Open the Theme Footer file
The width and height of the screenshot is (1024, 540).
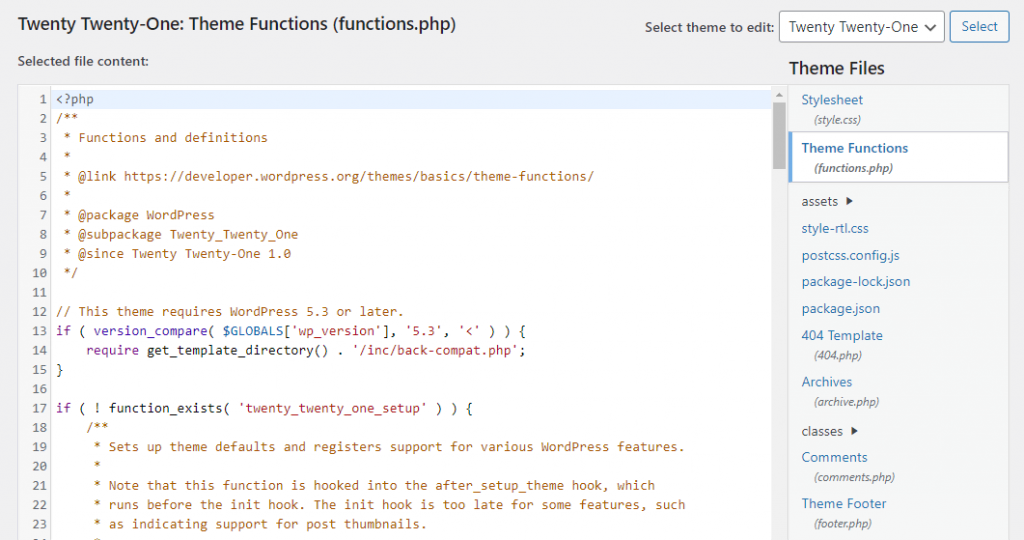tap(844, 504)
